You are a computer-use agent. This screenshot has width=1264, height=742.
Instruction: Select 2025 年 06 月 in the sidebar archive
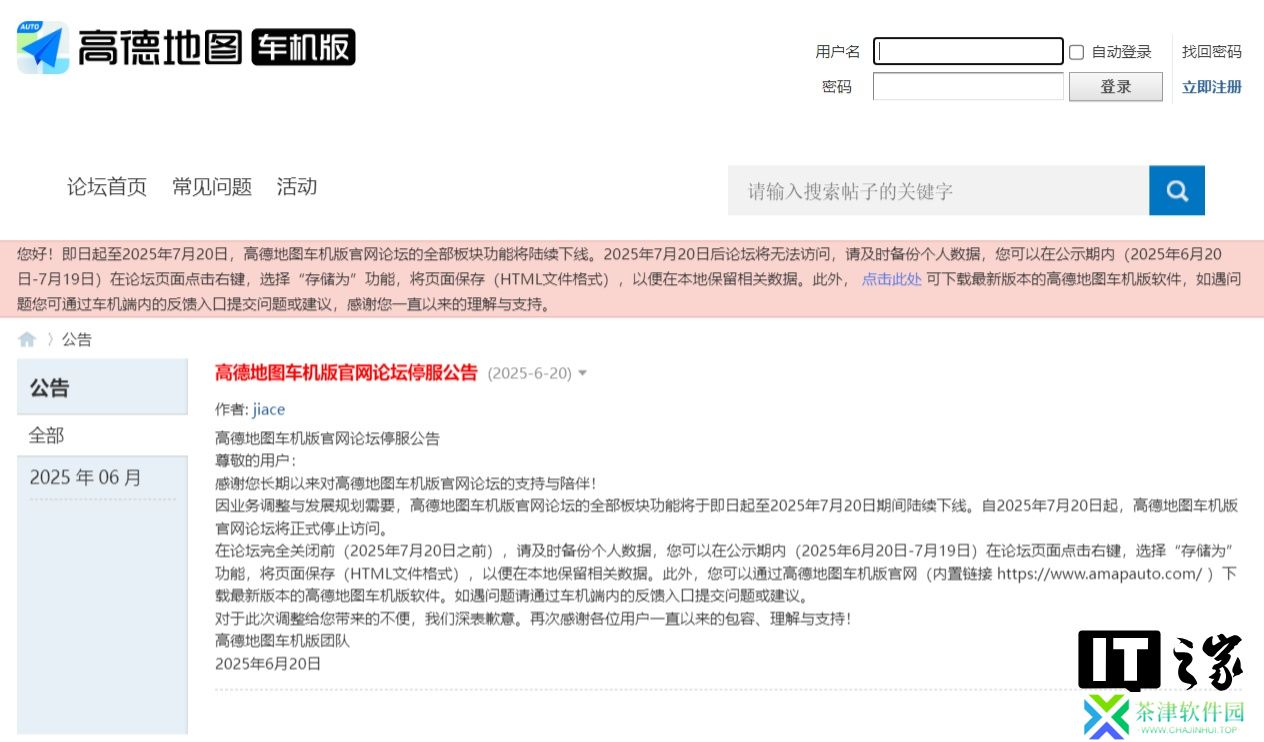pos(86,478)
